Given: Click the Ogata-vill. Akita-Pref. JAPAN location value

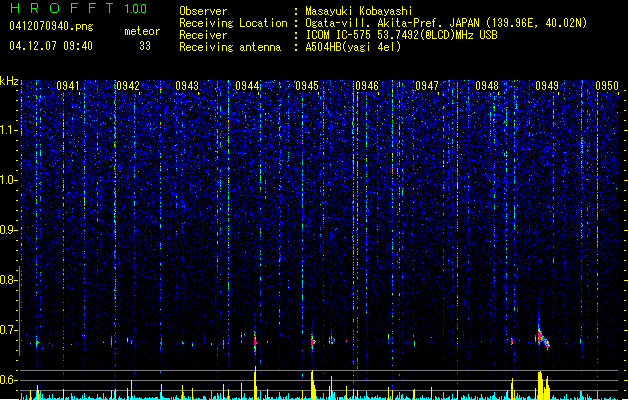Looking at the screenshot, I should (446, 23).
